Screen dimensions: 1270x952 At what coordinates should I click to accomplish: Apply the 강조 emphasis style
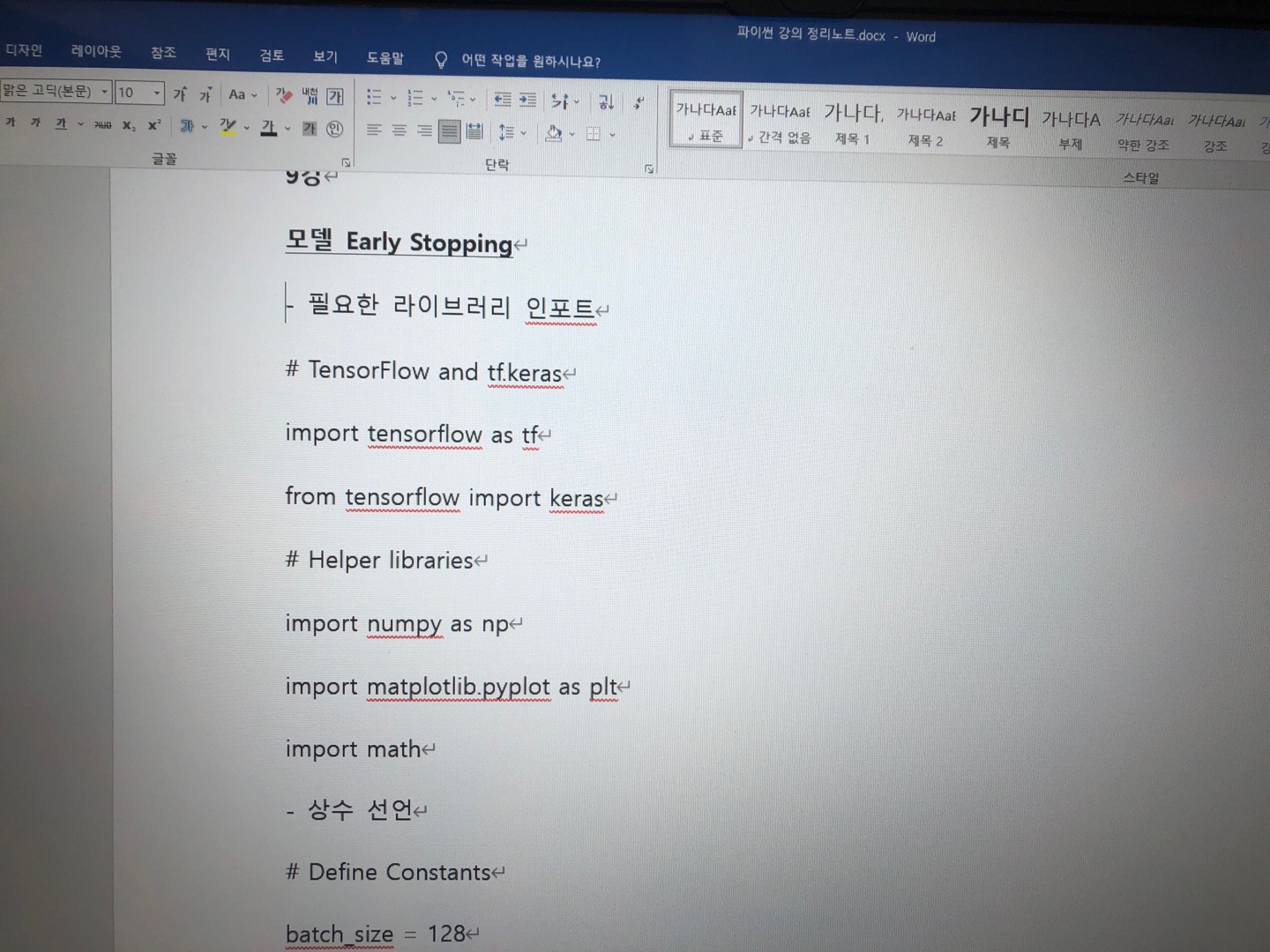(x=1216, y=133)
